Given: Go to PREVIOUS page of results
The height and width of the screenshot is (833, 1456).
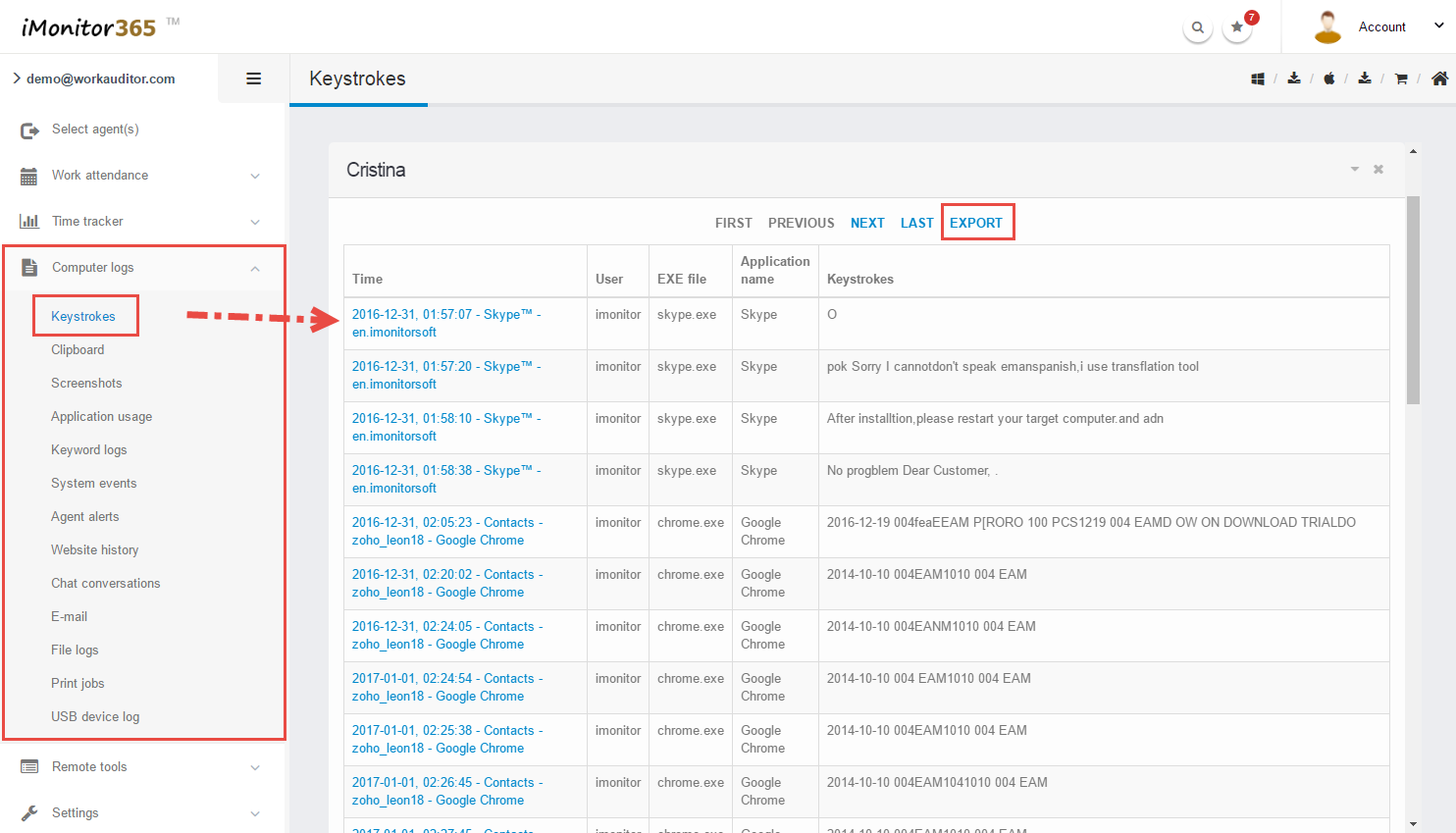Looking at the screenshot, I should coord(802,223).
